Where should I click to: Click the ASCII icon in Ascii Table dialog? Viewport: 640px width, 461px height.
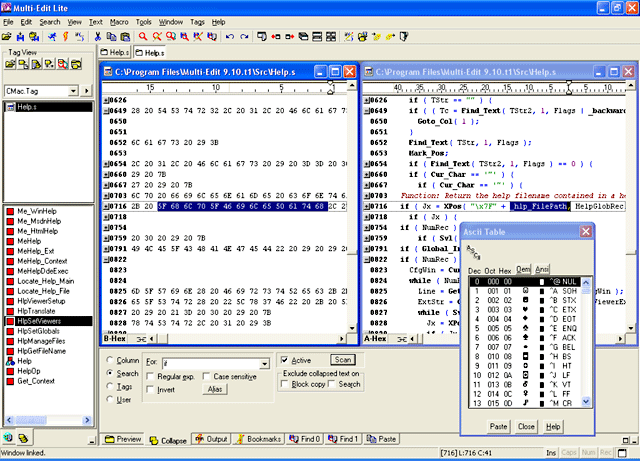pyautogui.click(x=473, y=252)
